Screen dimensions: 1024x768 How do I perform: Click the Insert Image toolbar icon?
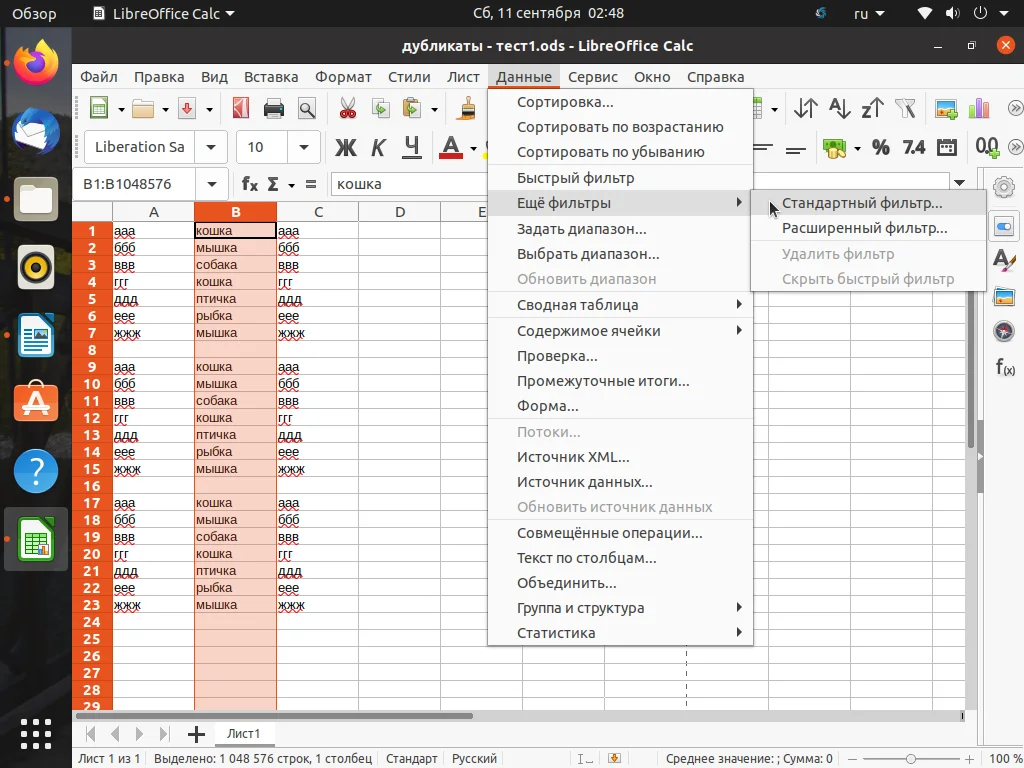[944, 107]
